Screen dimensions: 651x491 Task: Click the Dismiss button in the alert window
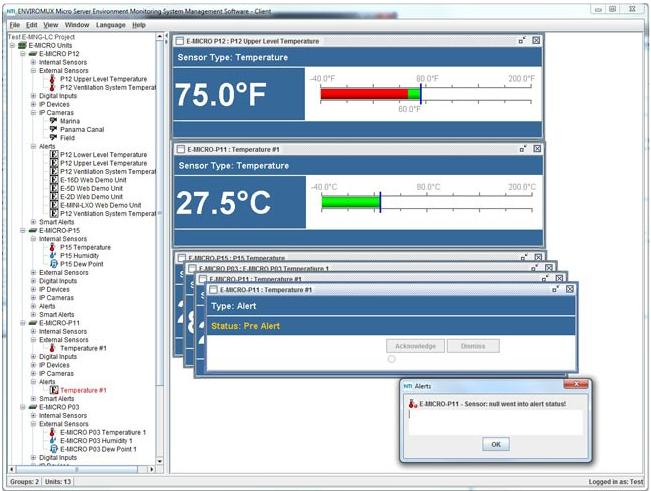click(472, 346)
